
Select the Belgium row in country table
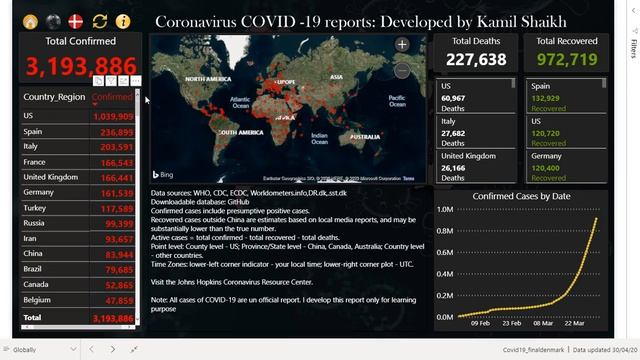click(78, 300)
